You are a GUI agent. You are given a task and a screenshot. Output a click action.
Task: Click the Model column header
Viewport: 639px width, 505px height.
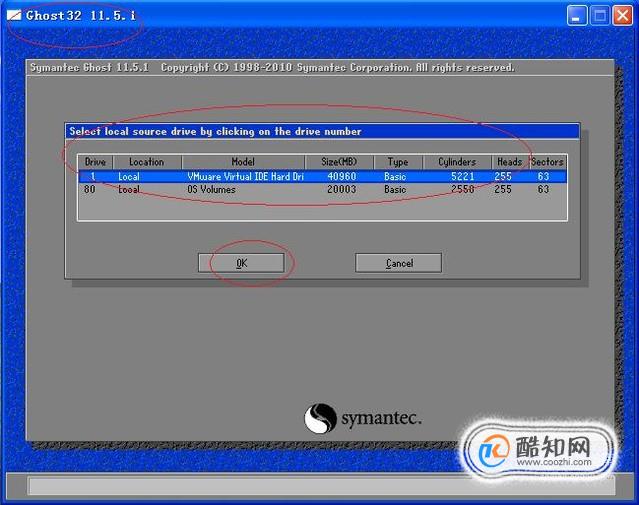(243, 162)
